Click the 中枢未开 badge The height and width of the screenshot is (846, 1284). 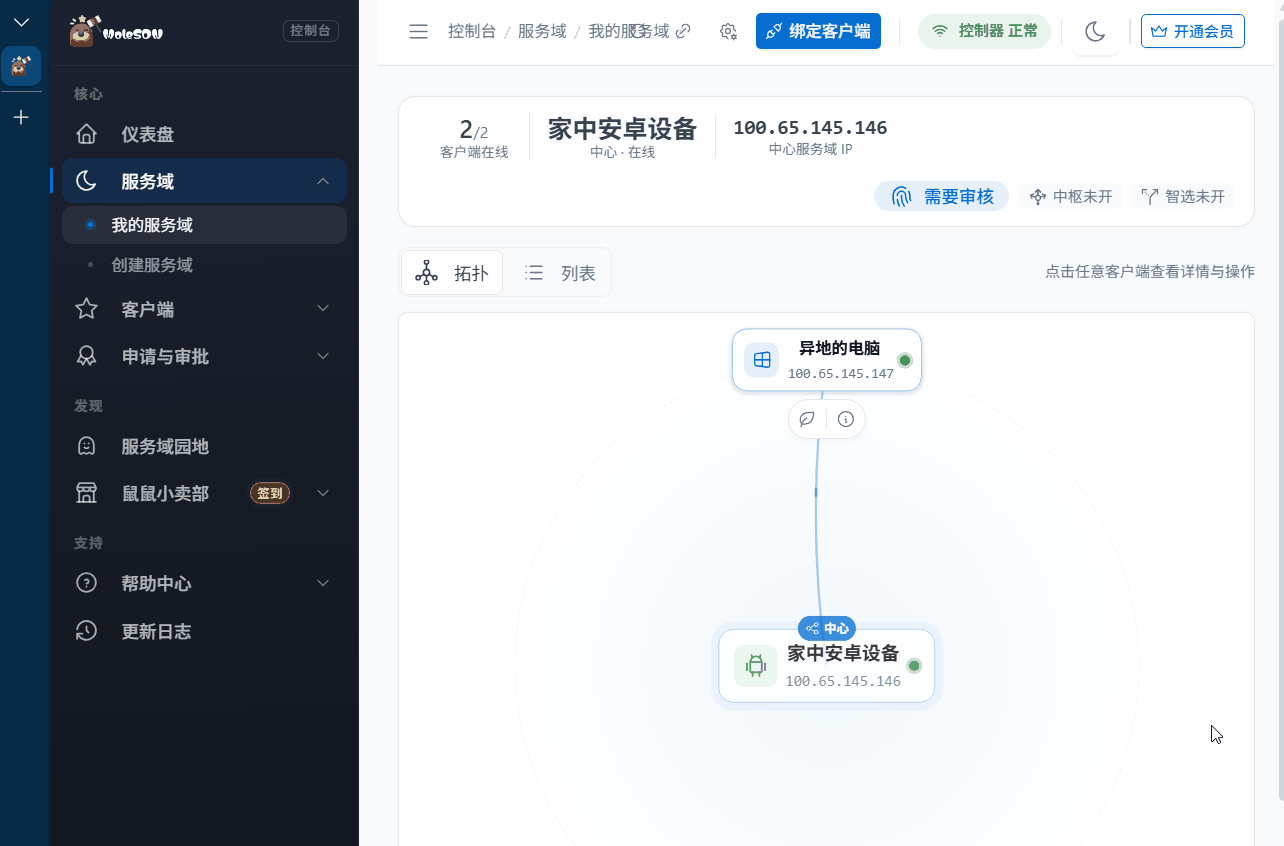pos(1071,196)
